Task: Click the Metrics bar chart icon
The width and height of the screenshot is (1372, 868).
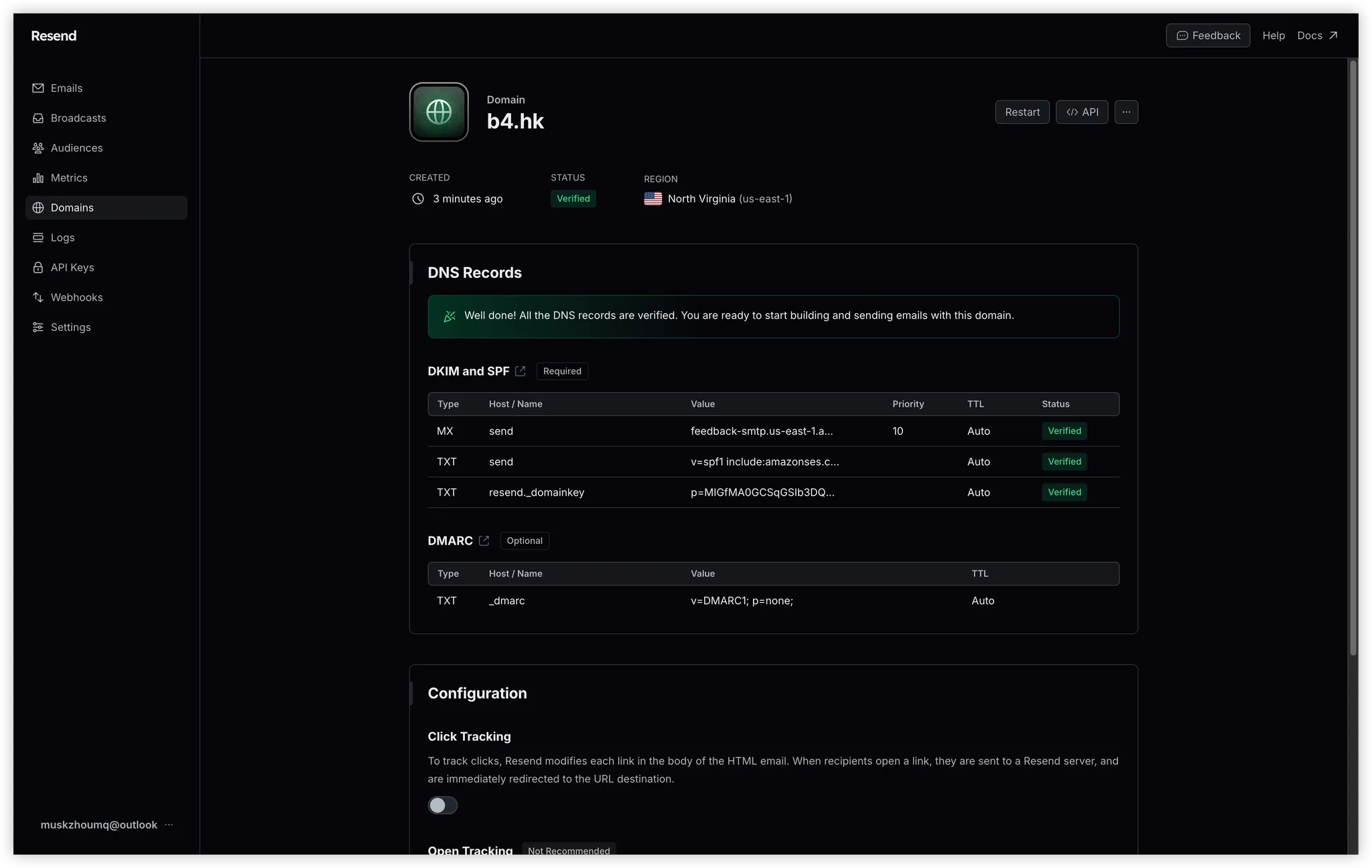Action: 38,178
